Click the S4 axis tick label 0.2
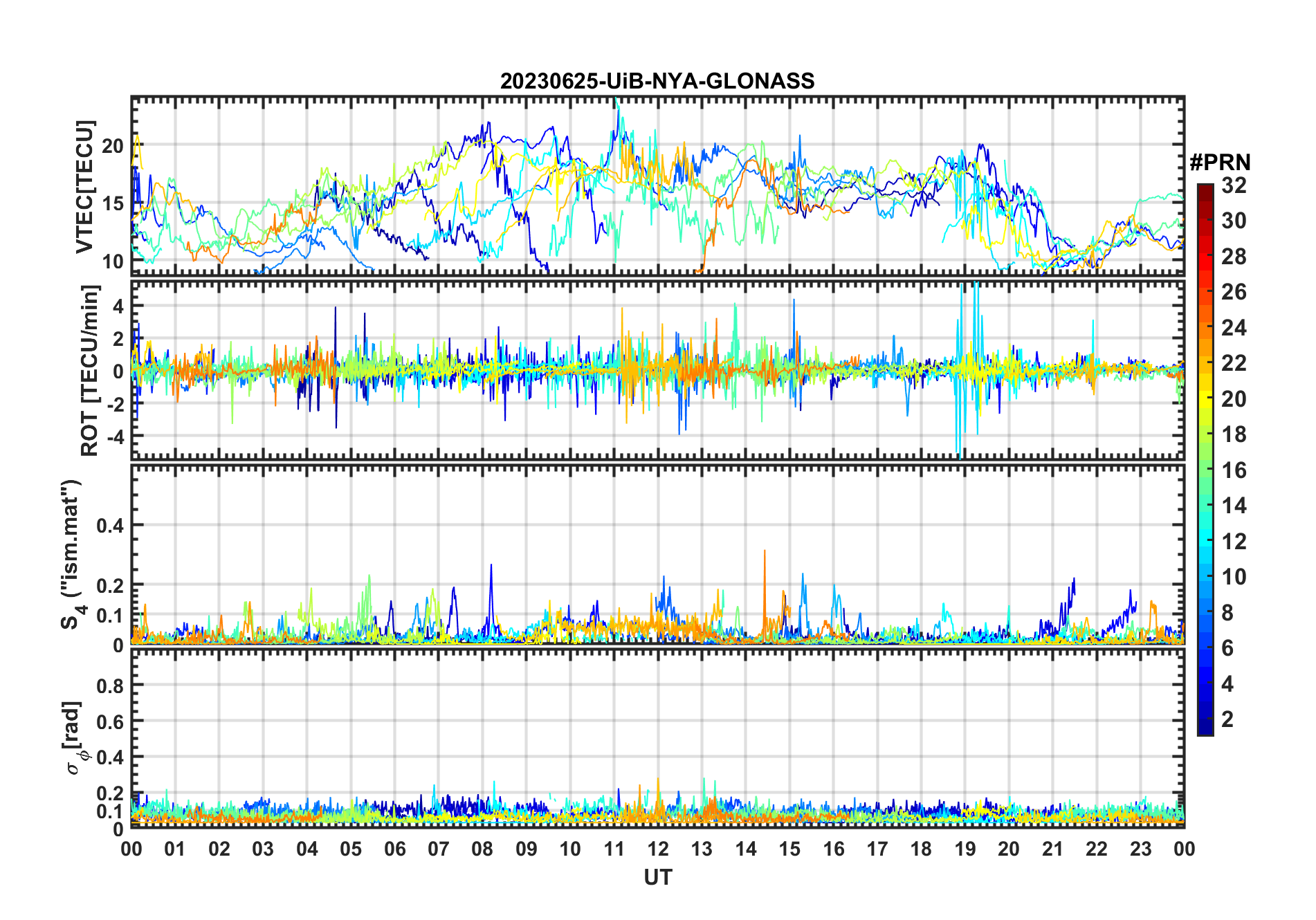The image size is (1316, 920). tap(110, 585)
